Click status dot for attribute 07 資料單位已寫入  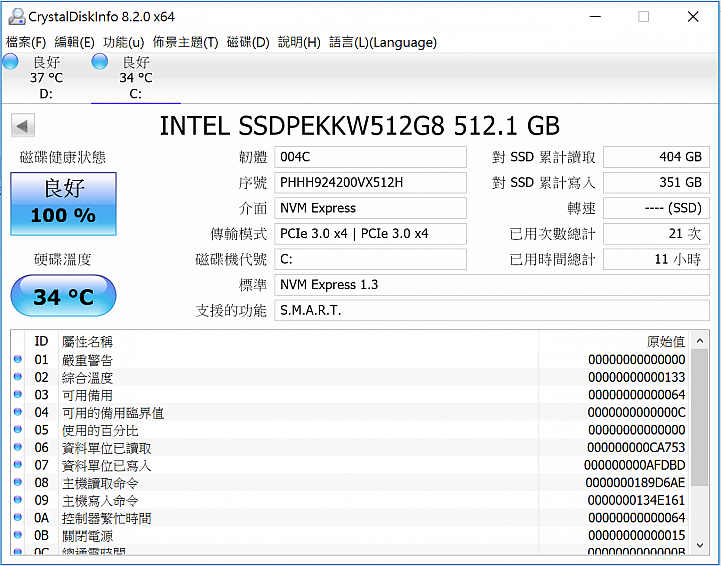tap(18, 464)
